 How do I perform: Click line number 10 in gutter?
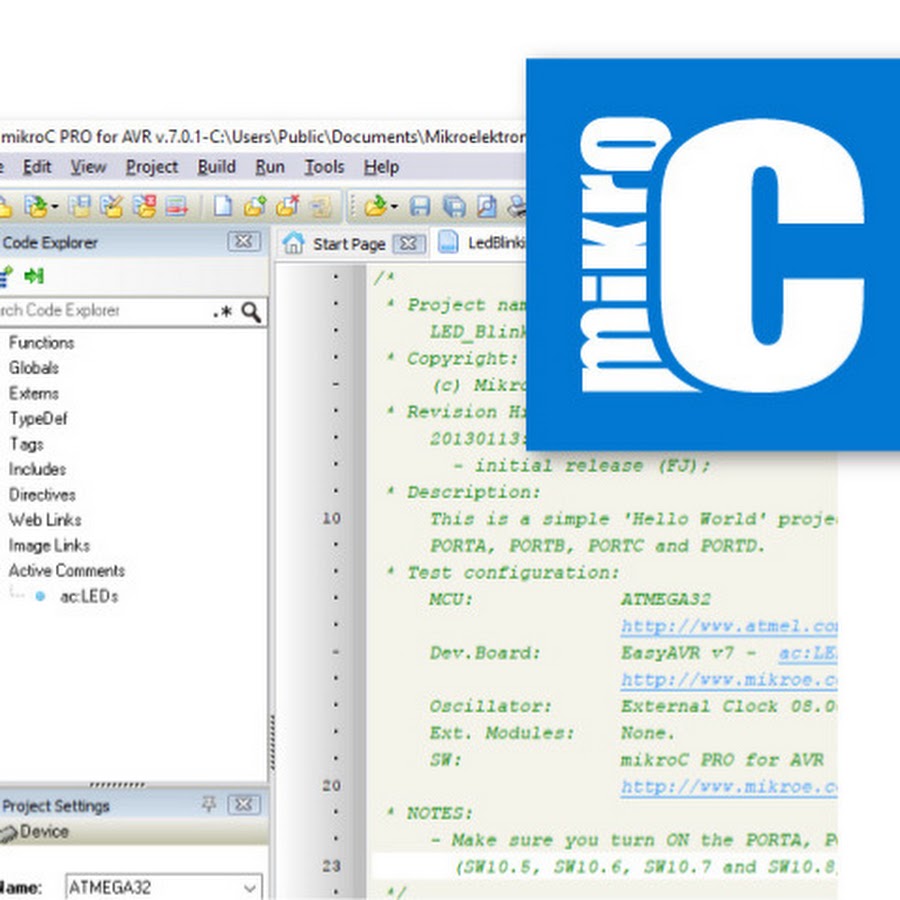(332, 518)
